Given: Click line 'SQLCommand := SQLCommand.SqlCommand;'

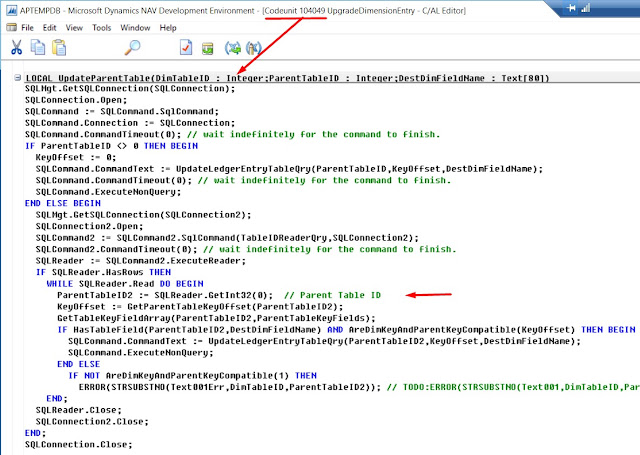Looking at the screenshot, I should [122, 111].
